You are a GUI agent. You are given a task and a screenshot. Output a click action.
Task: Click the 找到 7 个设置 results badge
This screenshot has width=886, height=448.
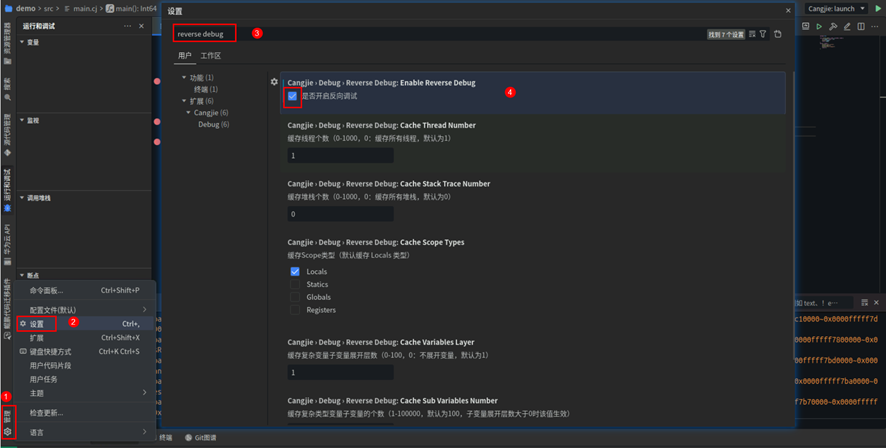(x=726, y=34)
